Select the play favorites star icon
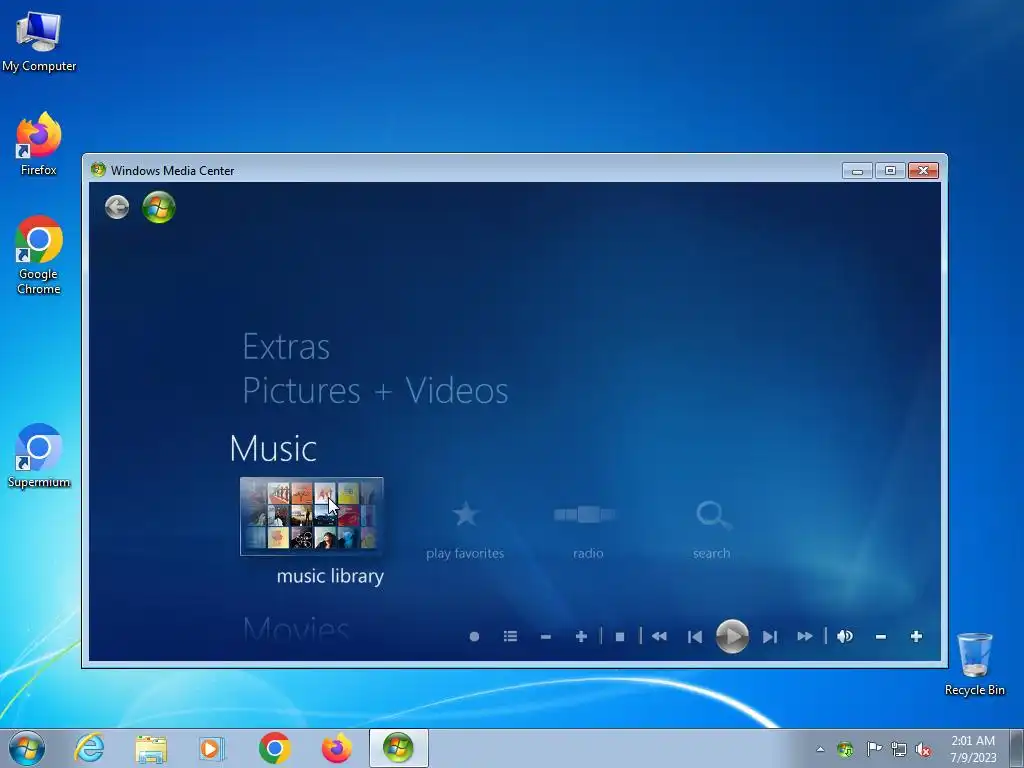The image size is (1024, 768). pyautogui.click(x=465, y=515)
